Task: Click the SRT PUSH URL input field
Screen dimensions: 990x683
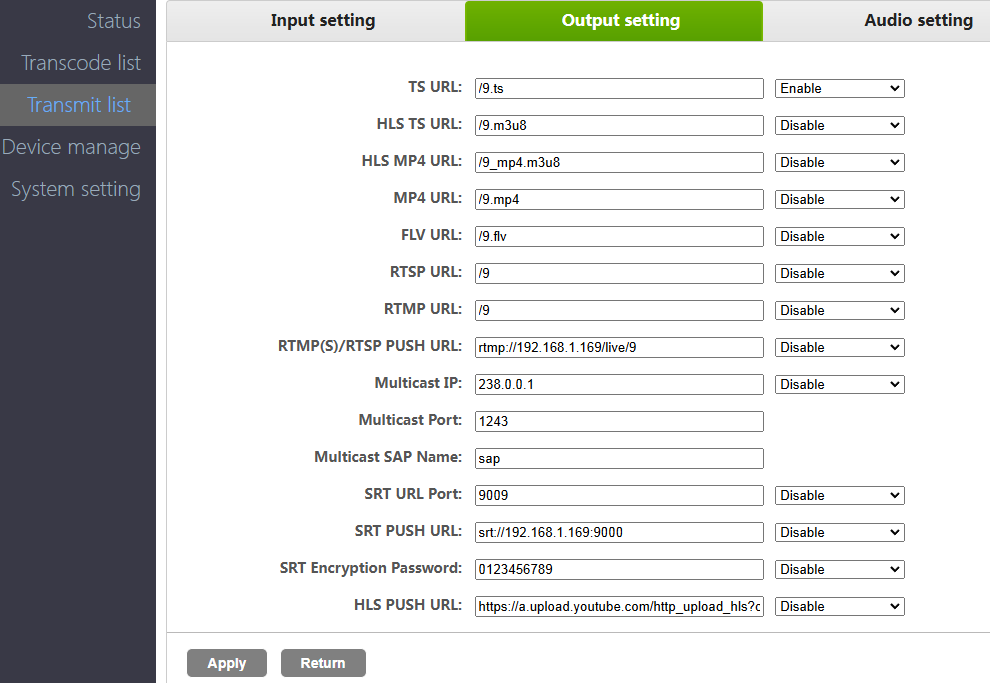Action: pyautogui.click(x=619, y=532)
